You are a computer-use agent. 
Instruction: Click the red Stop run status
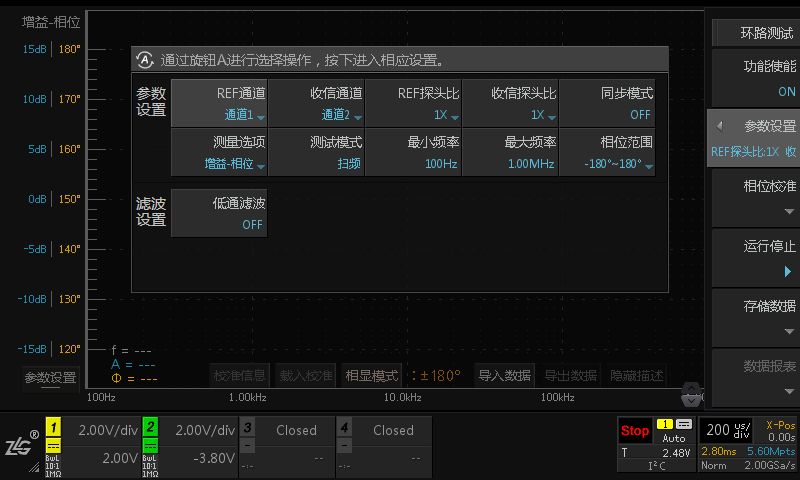pyautogui.click(x=635, y=431)
